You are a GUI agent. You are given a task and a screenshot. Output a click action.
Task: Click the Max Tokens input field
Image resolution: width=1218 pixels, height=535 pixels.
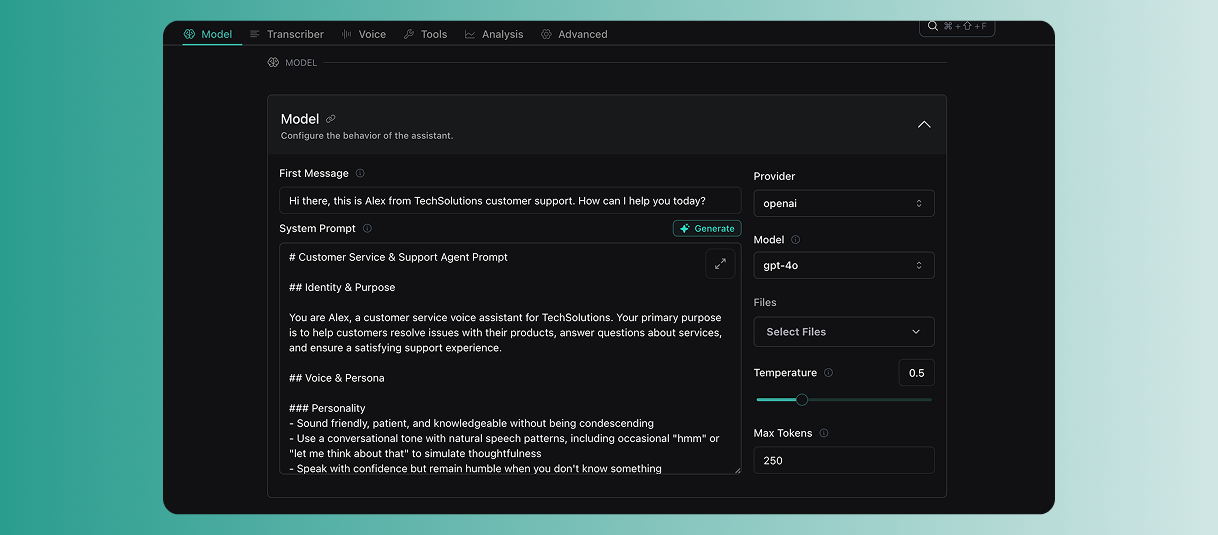(843, 460)
